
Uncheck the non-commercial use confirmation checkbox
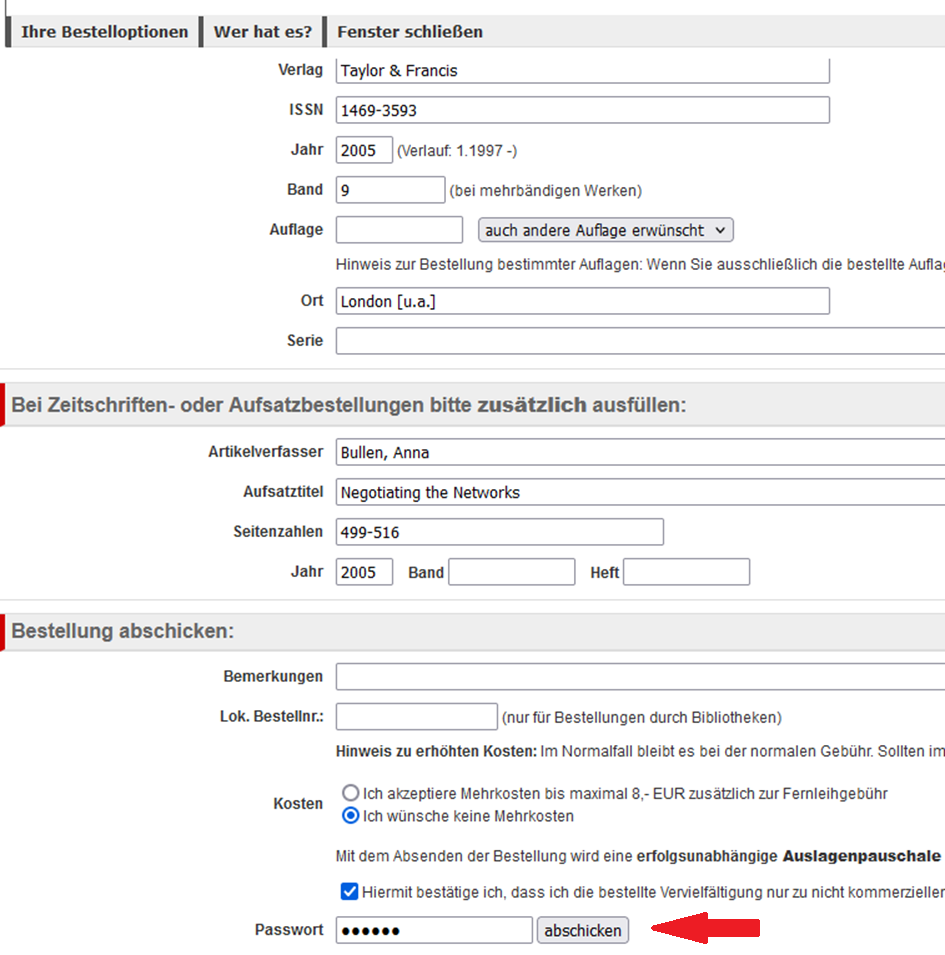pos(349,891)
